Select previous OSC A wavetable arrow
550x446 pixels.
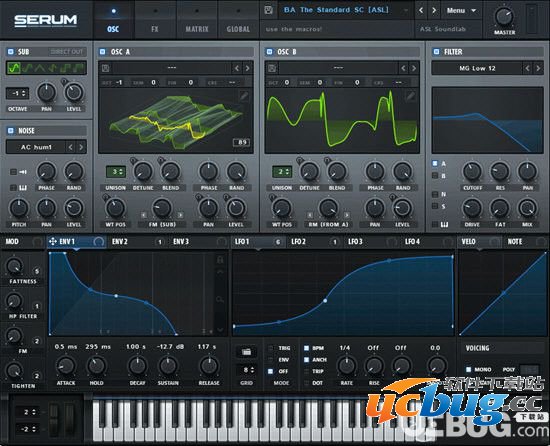[237, 68]
